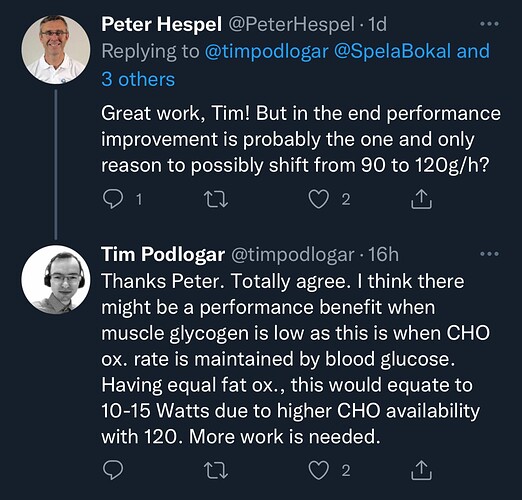522x500 pixels.
Task: Open Tim Podlogar's display name
Action: tap(163, 255)
